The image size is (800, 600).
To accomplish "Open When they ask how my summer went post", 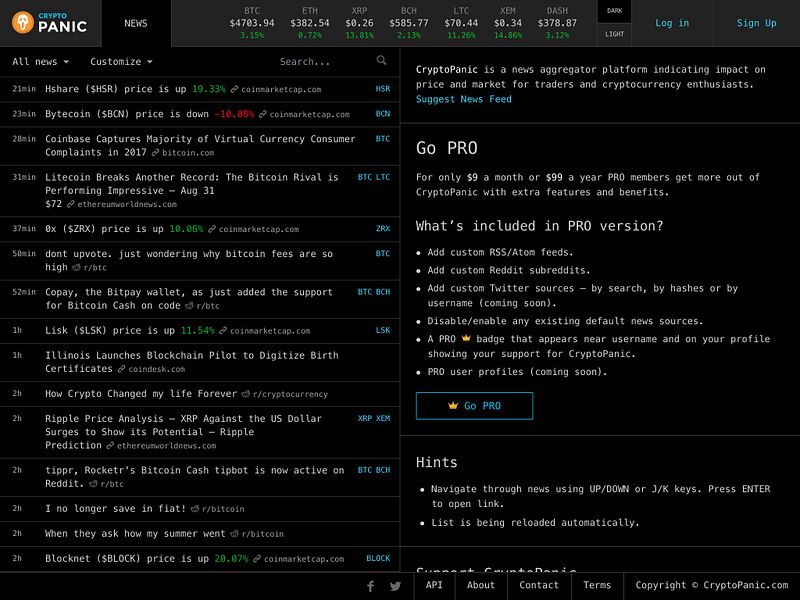I will (x=135, y=533).
